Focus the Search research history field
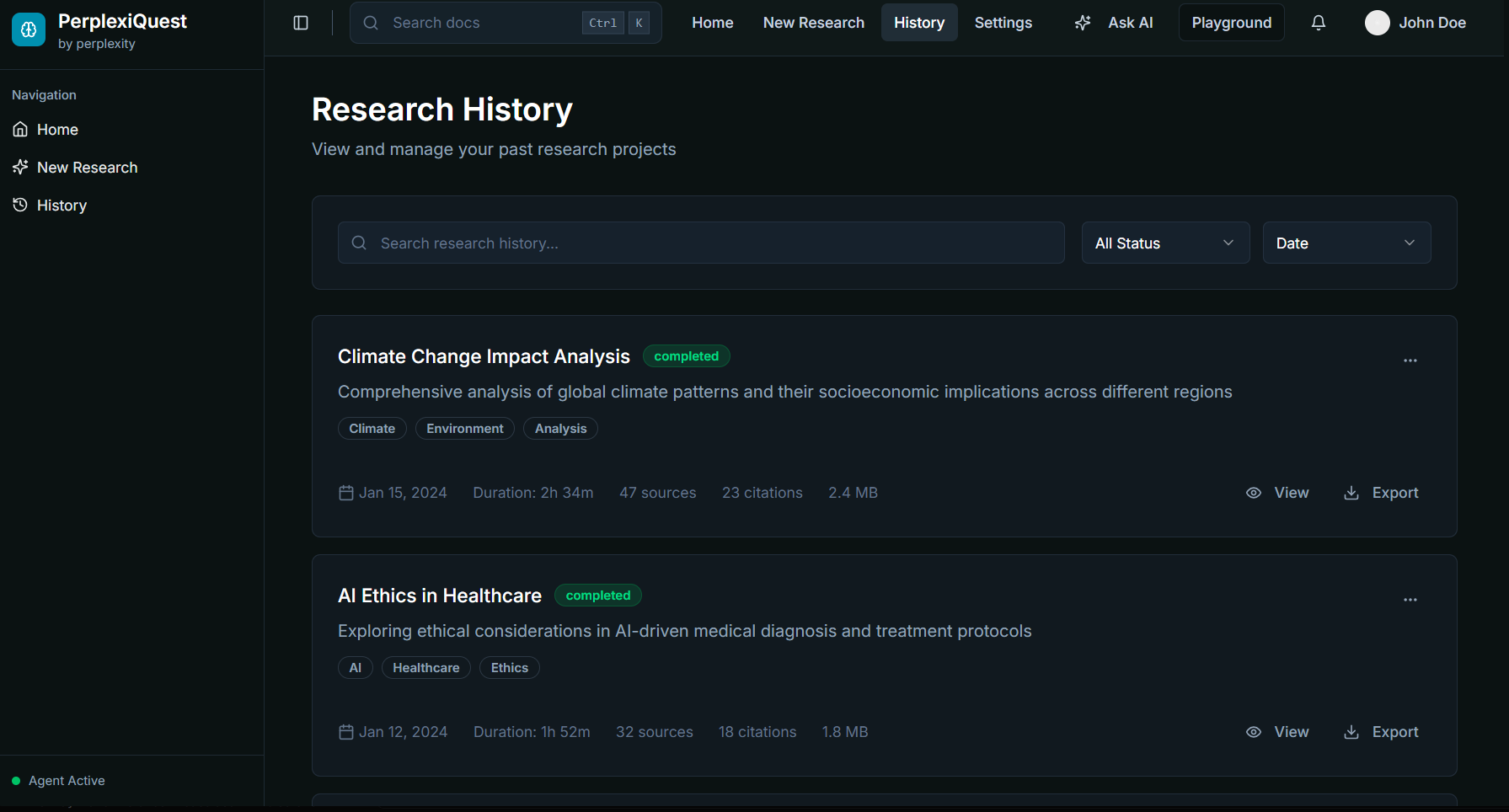Screen dimensions: 1509x812 point(701,243)
